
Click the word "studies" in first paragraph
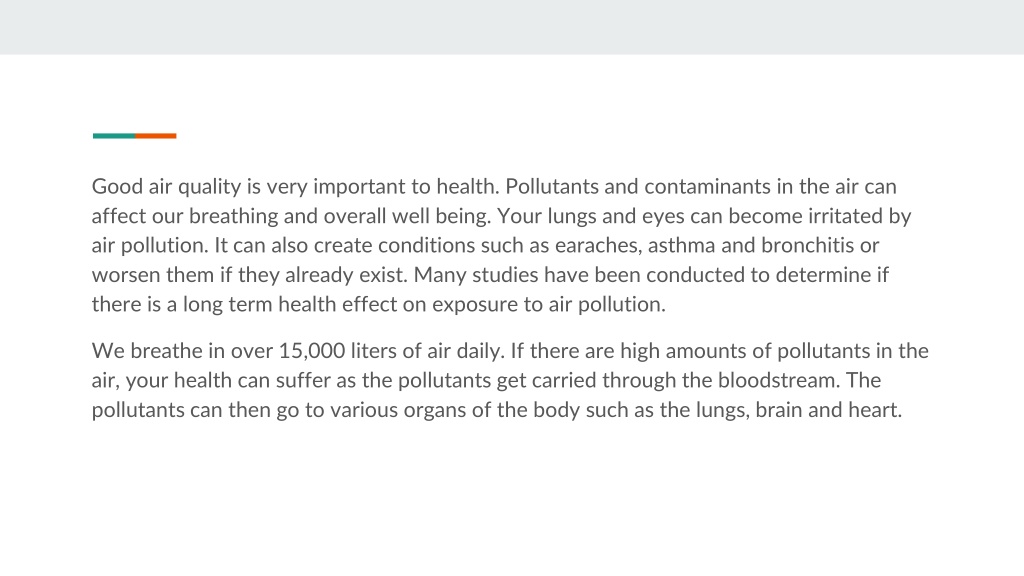(505, 274)
